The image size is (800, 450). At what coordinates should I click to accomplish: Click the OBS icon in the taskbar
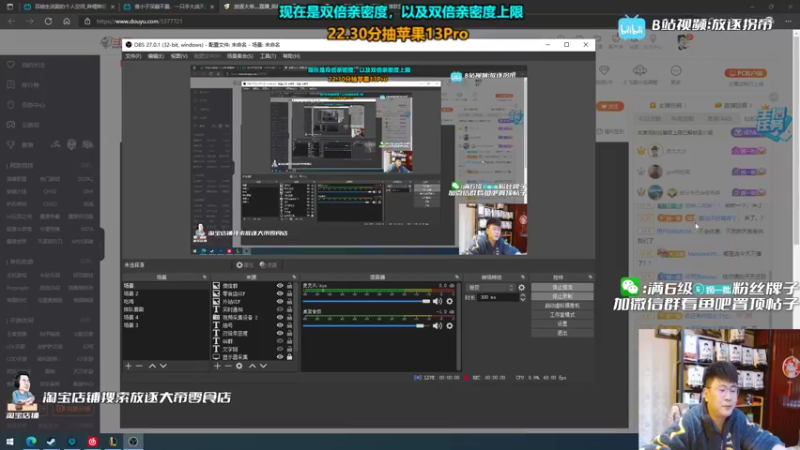(133, 442)
